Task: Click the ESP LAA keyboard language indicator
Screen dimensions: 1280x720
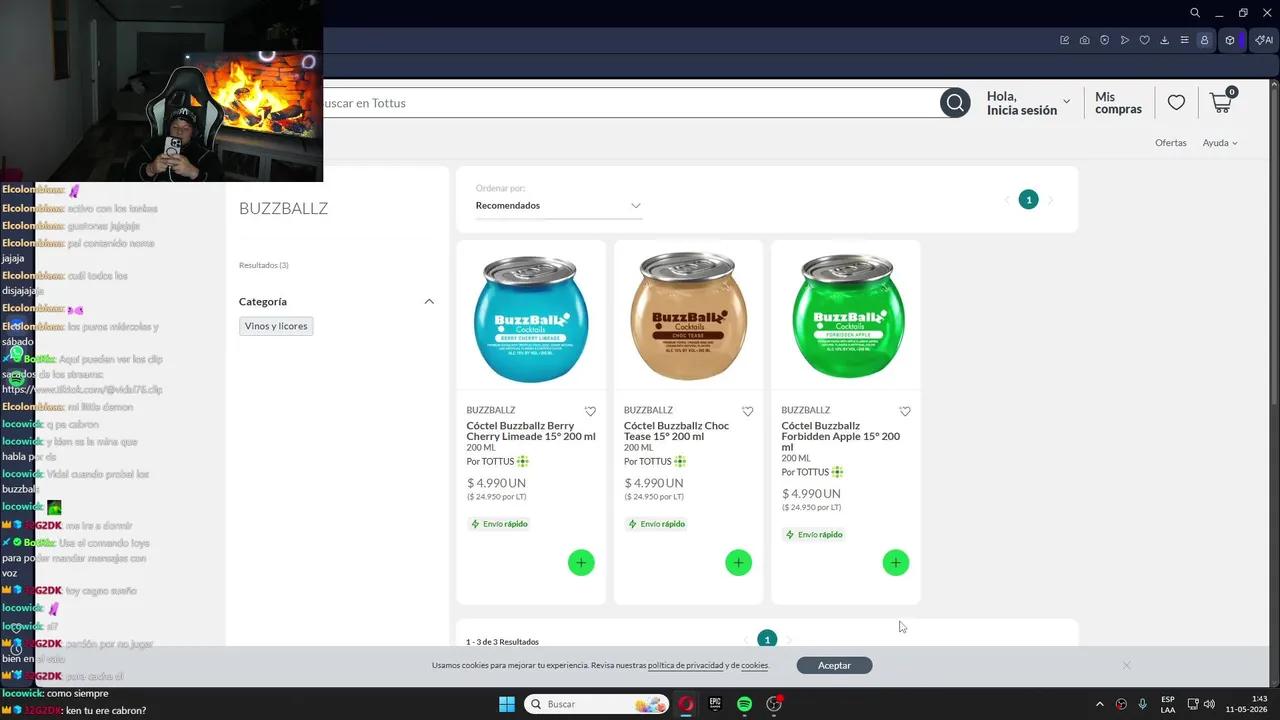Action: (1168, 704)
